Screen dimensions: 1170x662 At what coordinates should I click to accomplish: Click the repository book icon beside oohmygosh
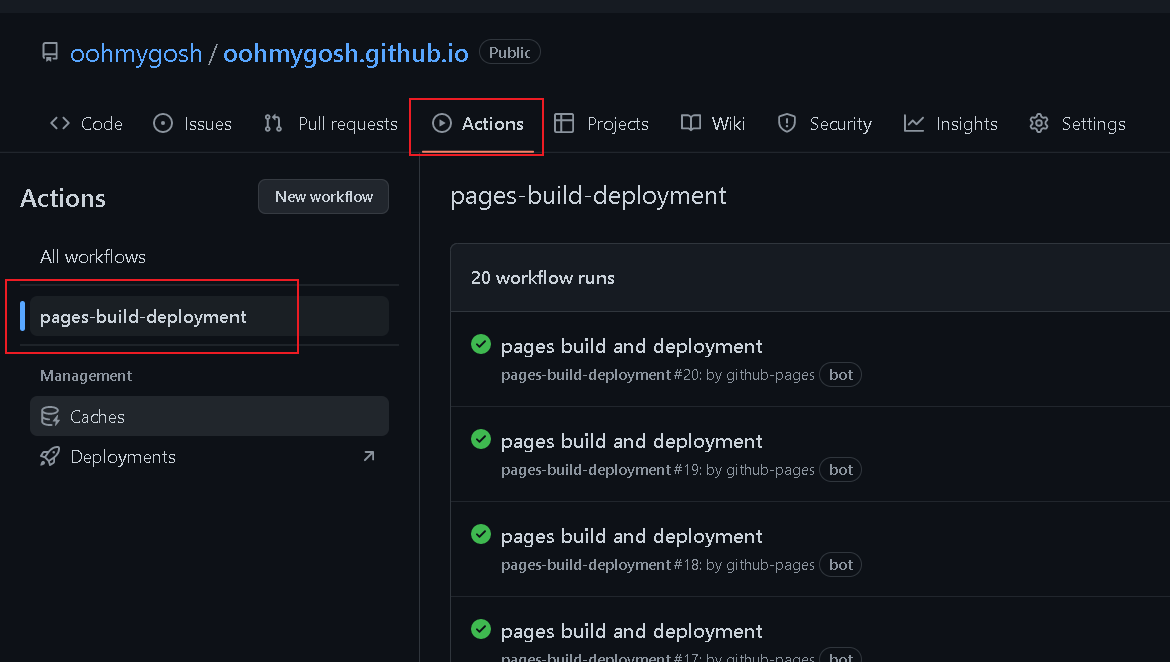point(49,52)
